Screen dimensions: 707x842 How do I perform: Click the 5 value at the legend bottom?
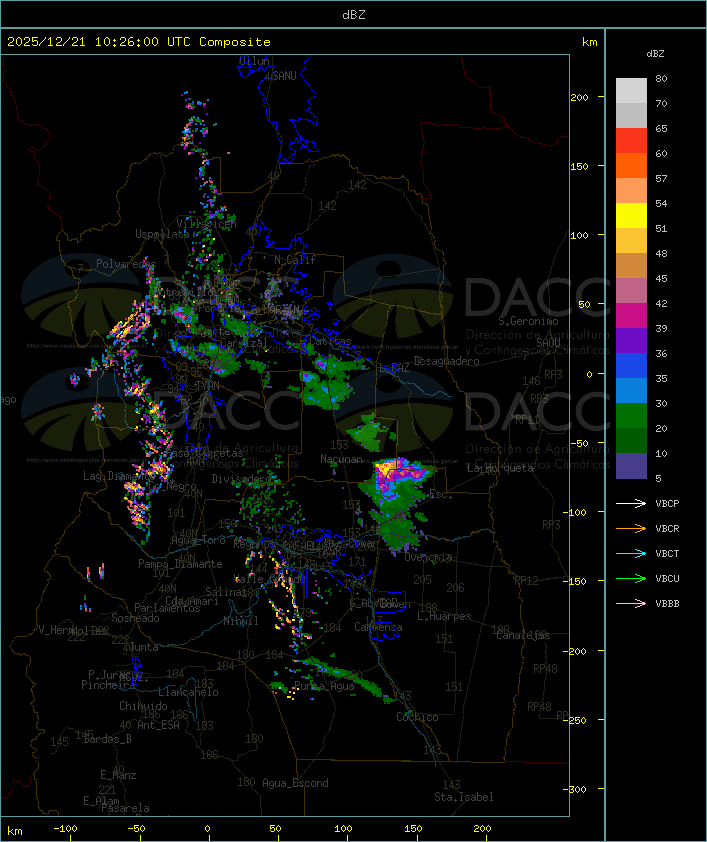click(x=658, y=478)
